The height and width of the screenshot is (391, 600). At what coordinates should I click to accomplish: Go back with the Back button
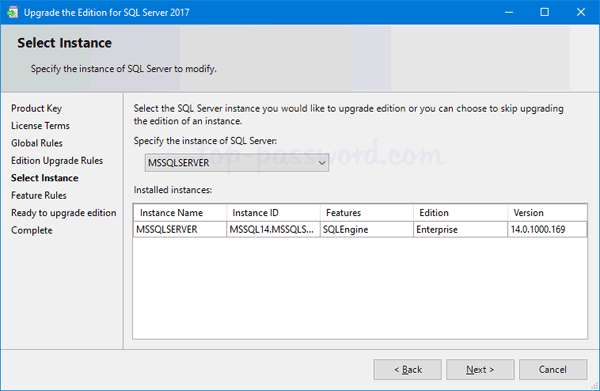pyautogui.click(x=408, y=369)
